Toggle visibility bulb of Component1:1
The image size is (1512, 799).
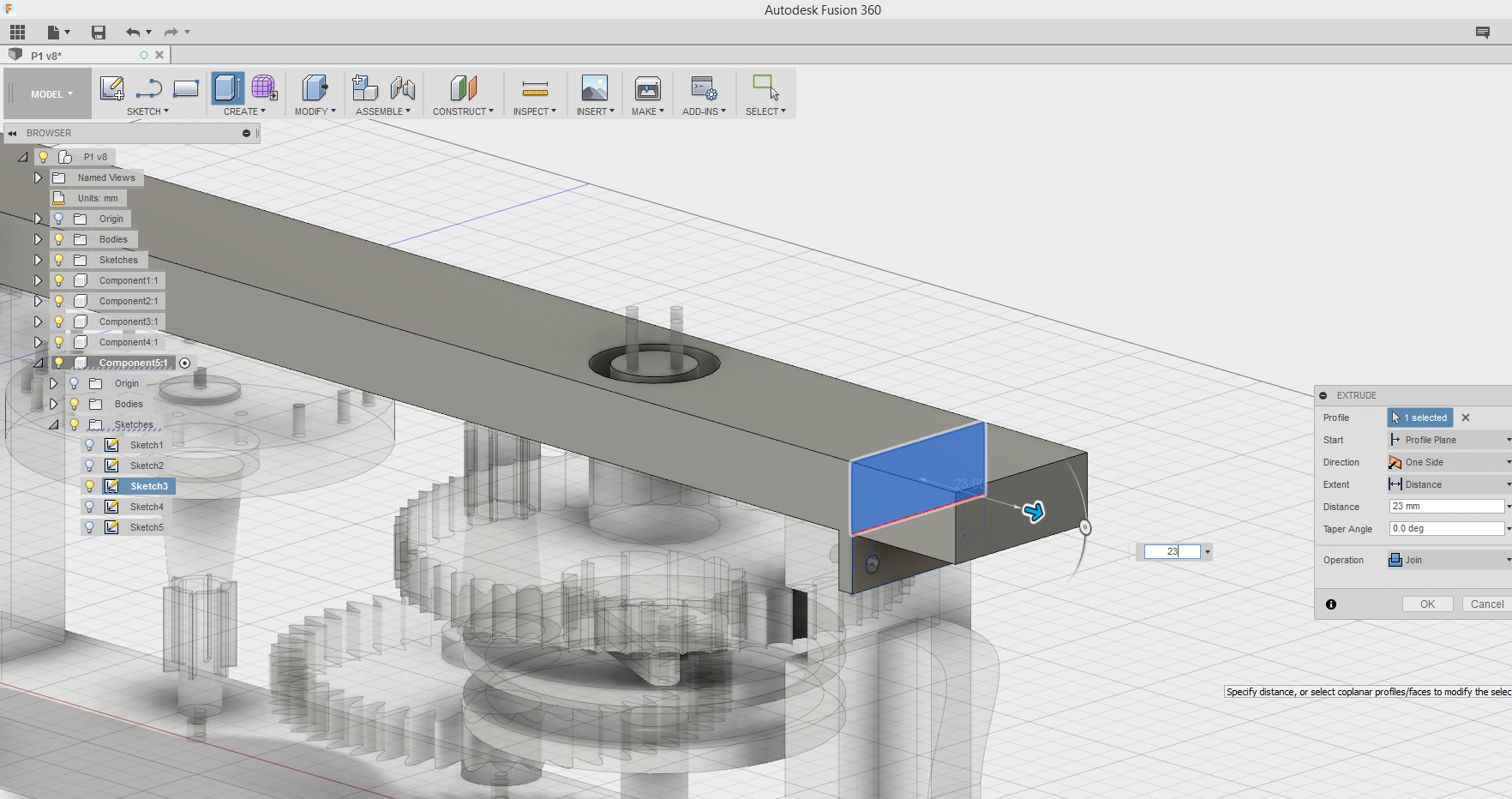(58, 280)
